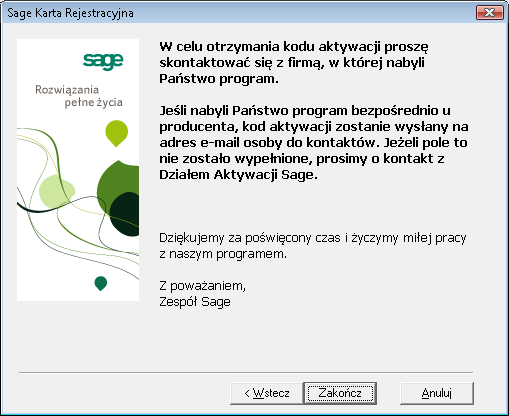The image size is (509, 416).
Task: Click the paragraph starting "Jeśli nabyli Państwo program"
Action: pyautogui.click(x=314, y=143)
